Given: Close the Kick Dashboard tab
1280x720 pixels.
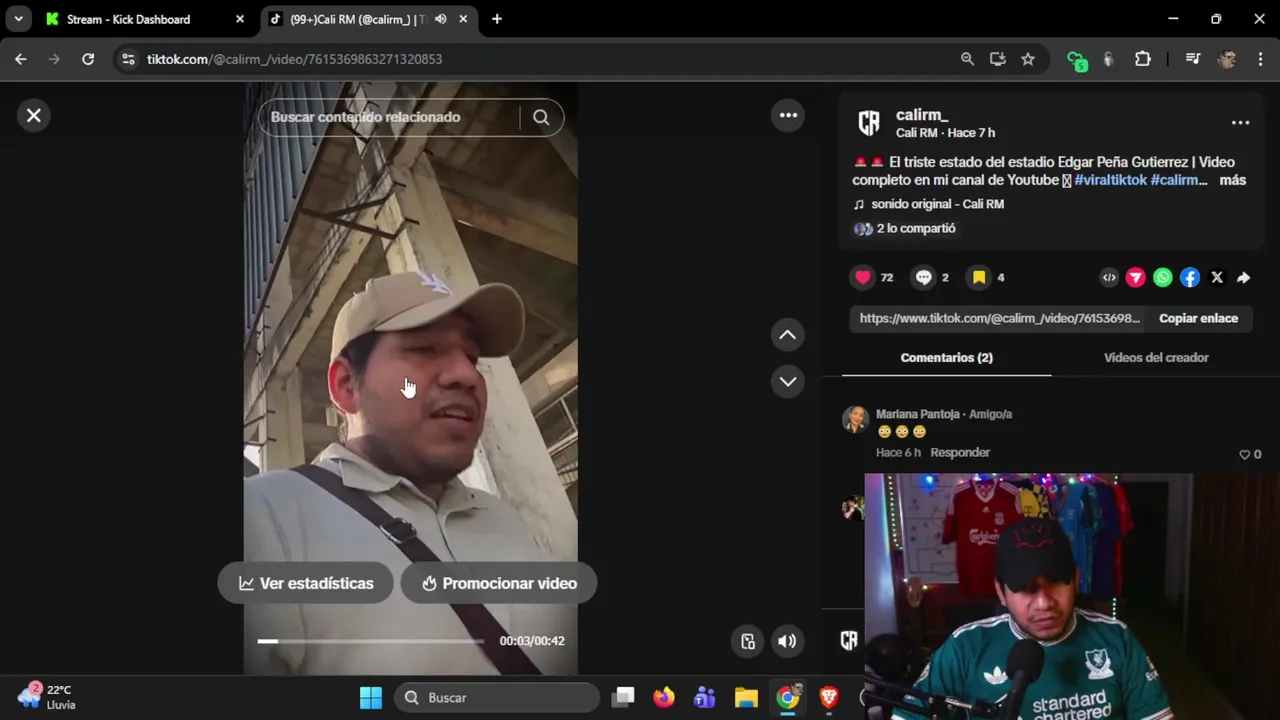Looking at the screenshot, I should (240, 19).
